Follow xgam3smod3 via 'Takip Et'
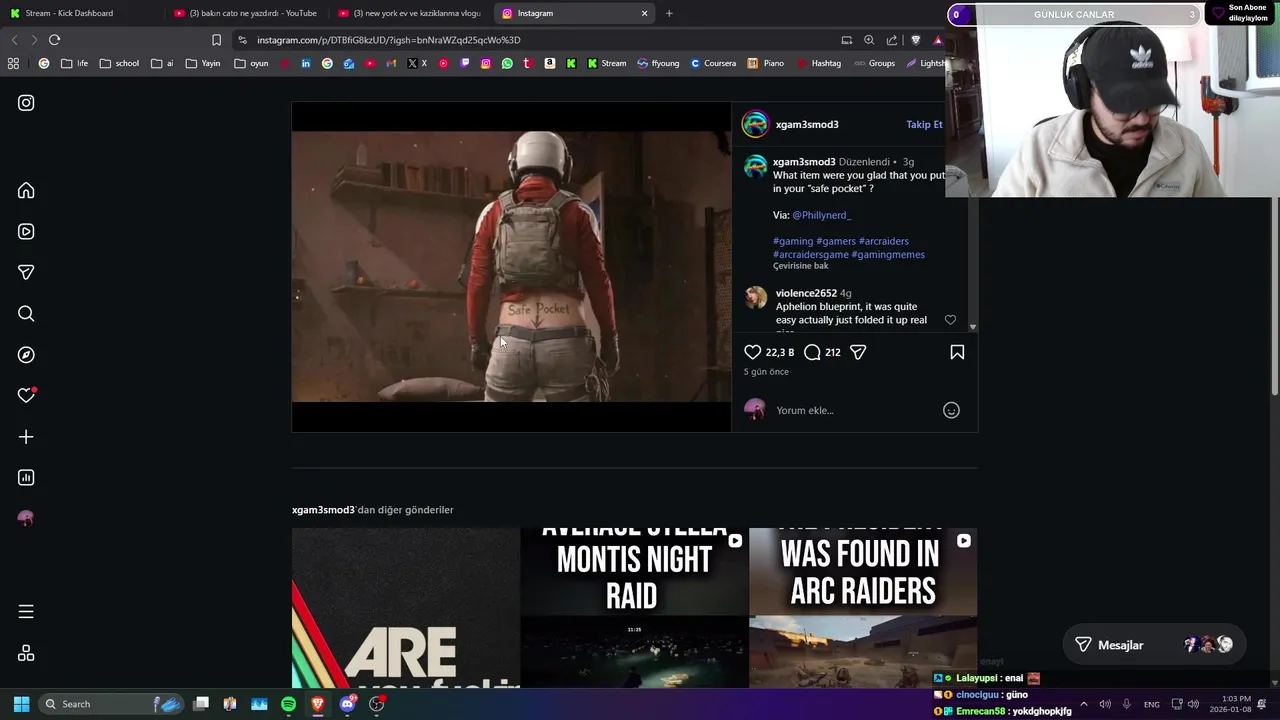The height and width of the screenshot is (720, 1280). click(924, 124)
